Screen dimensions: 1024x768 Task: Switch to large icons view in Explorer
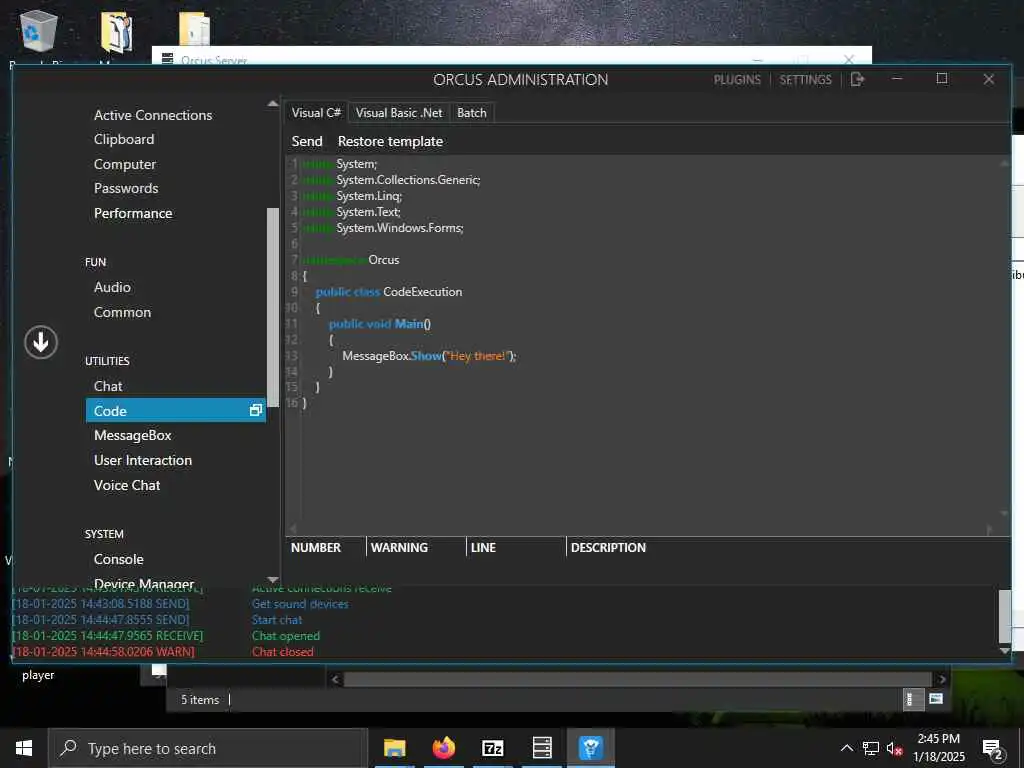point(936,699)
